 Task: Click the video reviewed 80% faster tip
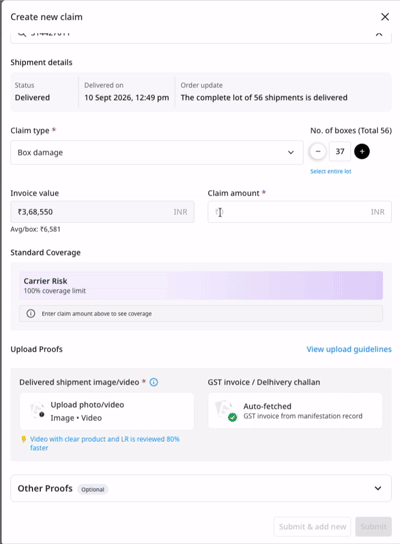[105, 443]
